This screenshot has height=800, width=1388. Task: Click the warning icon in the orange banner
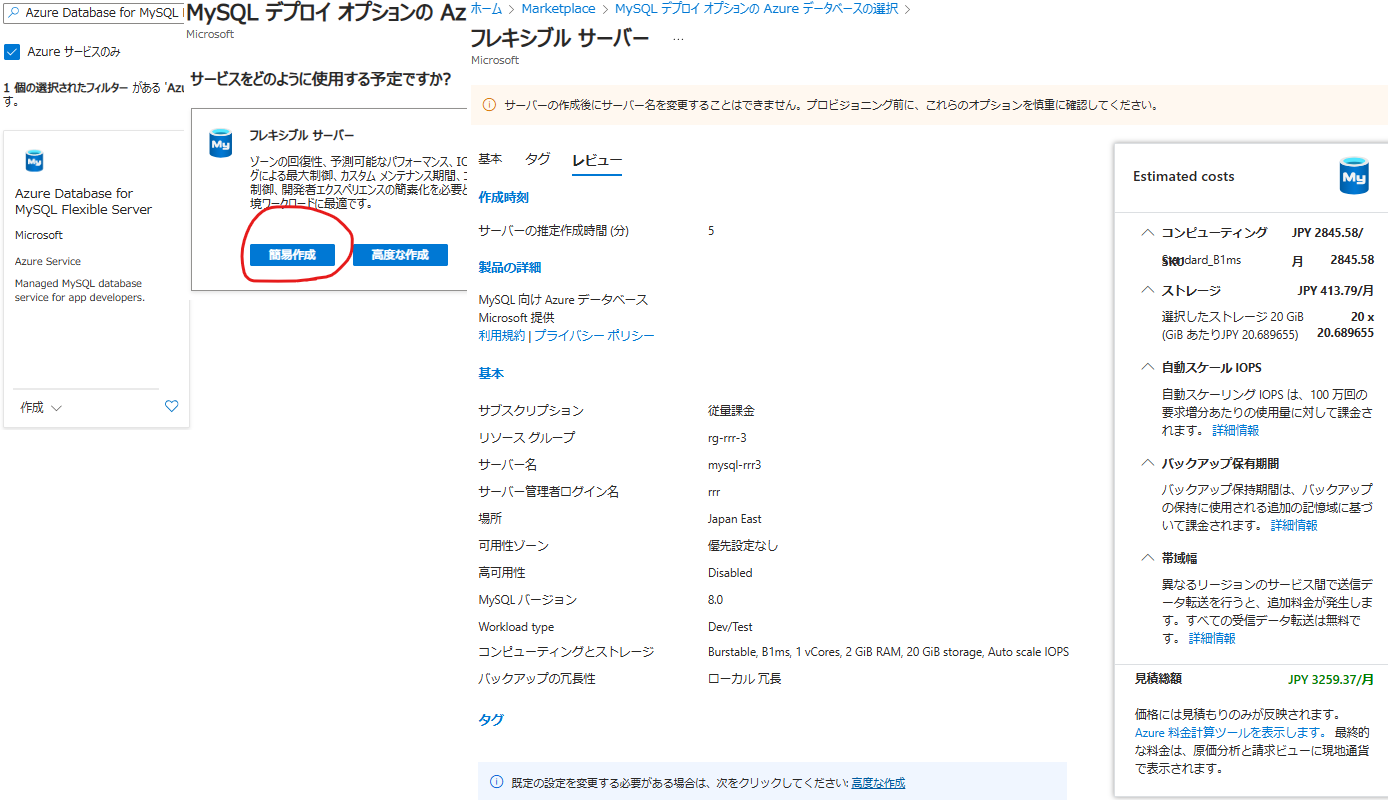(x=489, y=105)
